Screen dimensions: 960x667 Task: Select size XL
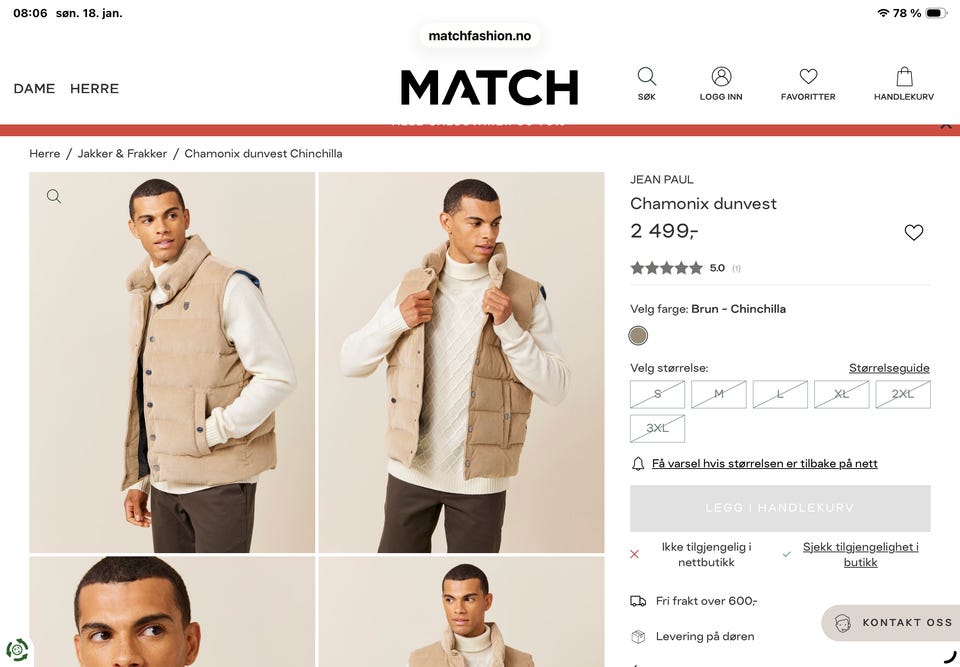point(842,394)
